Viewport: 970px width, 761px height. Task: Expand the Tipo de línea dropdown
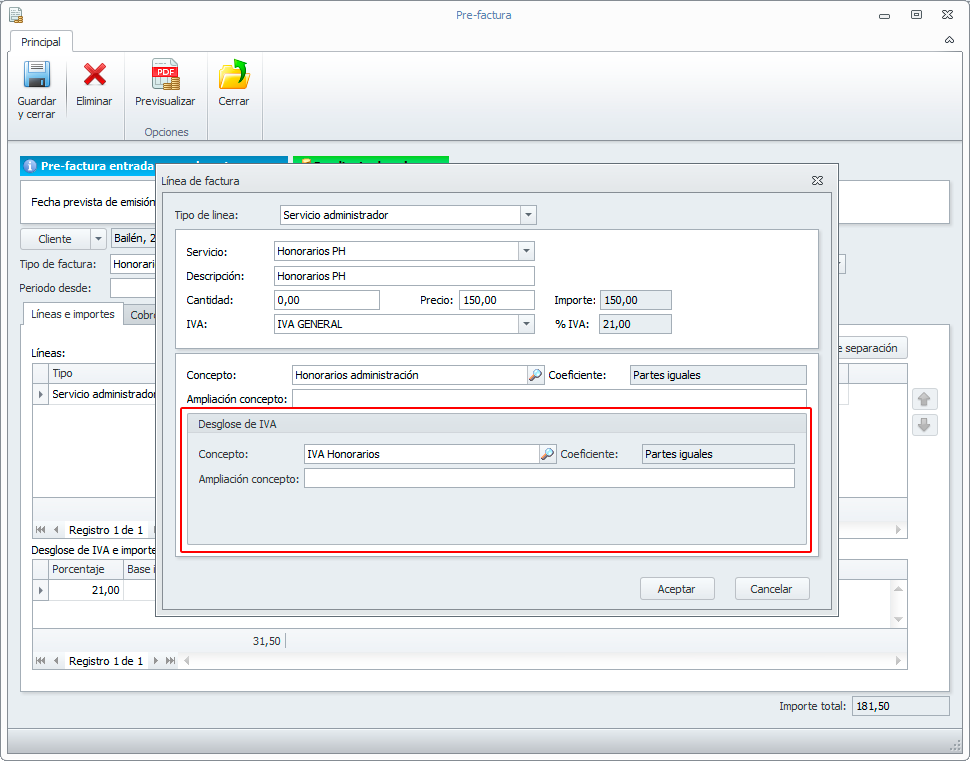[528, 215]
